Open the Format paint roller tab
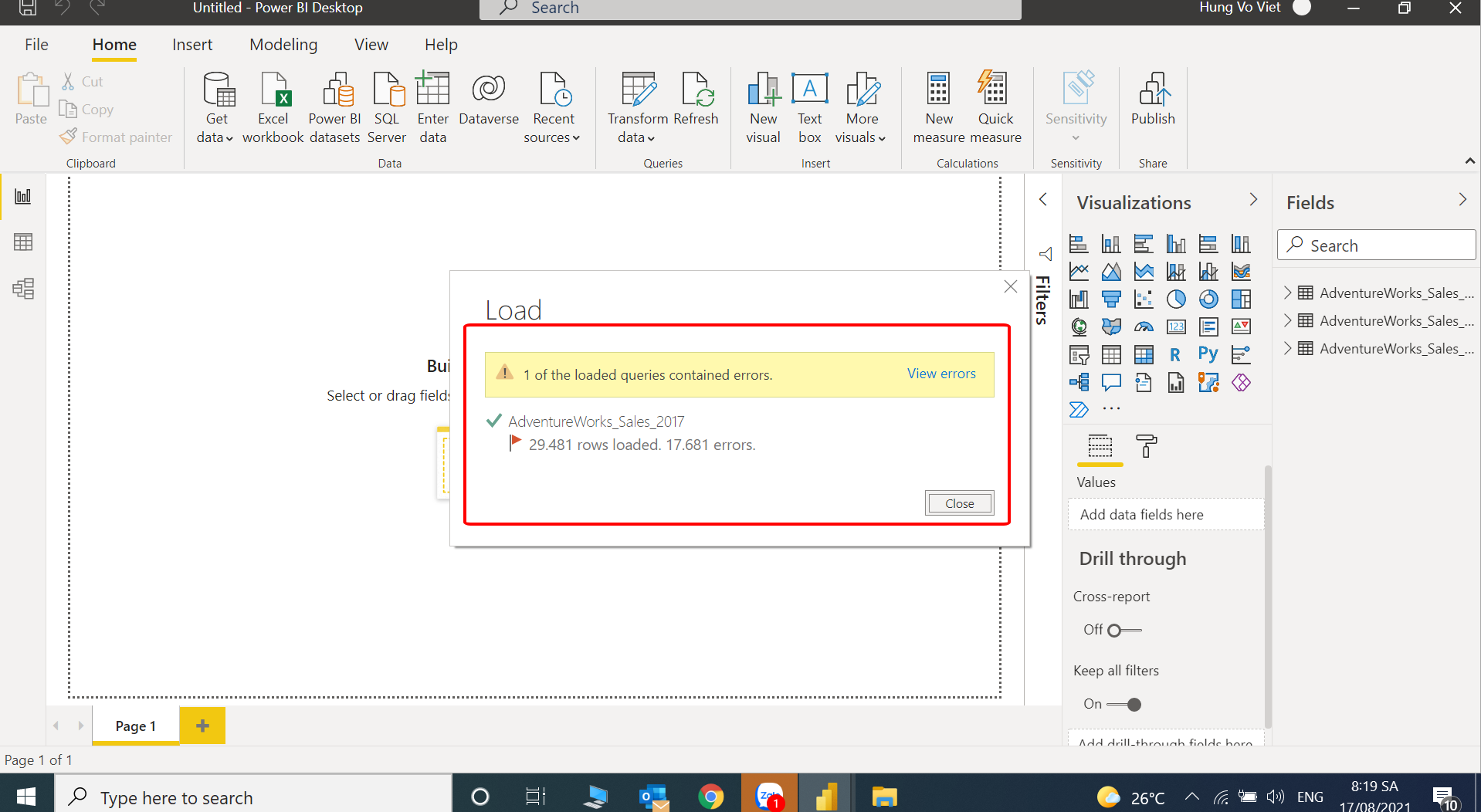 click(x=1147, y=446)
